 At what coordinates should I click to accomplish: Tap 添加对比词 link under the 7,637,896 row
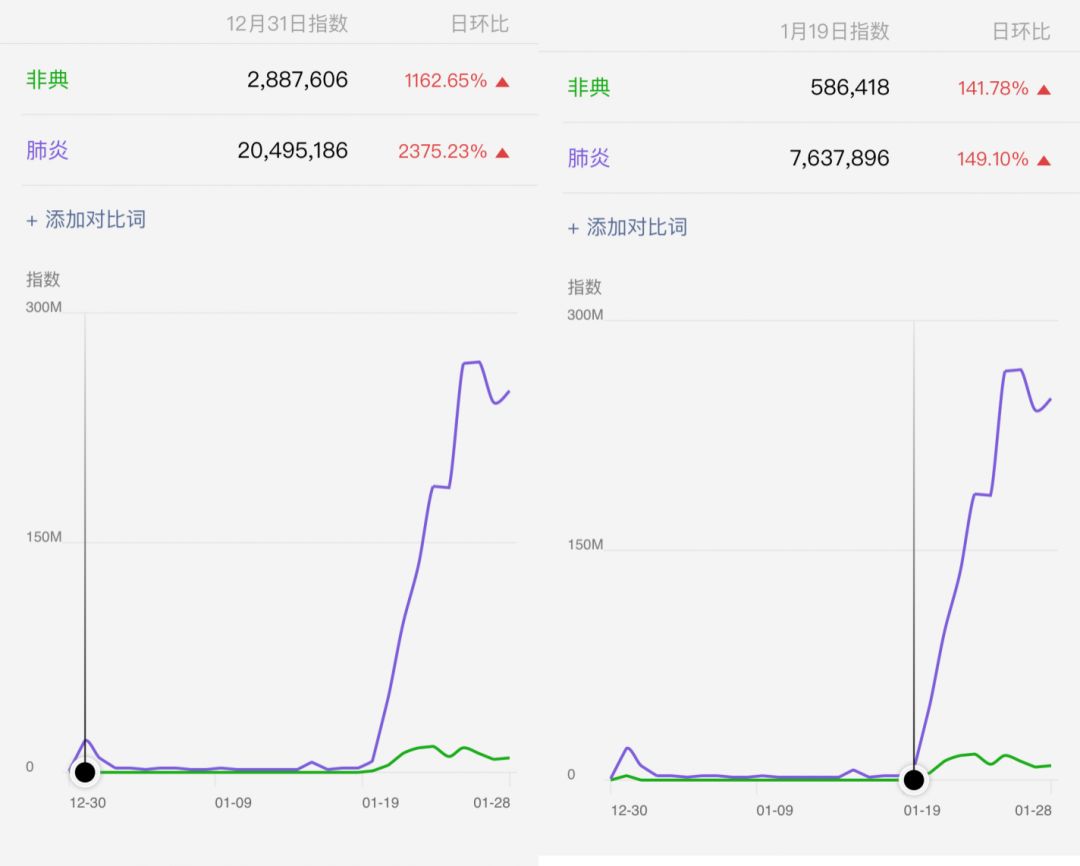click(628, 228)
